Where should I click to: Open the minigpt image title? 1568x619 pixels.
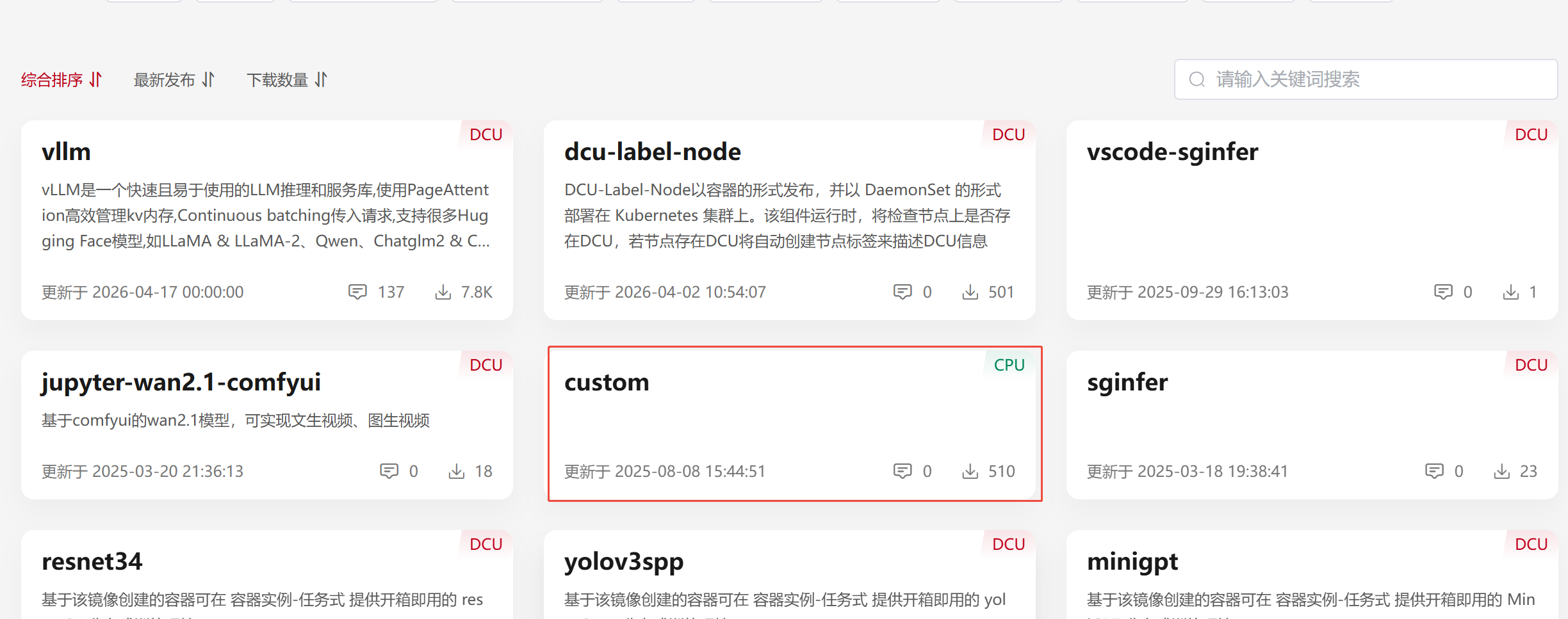(x=1132, y=562)
